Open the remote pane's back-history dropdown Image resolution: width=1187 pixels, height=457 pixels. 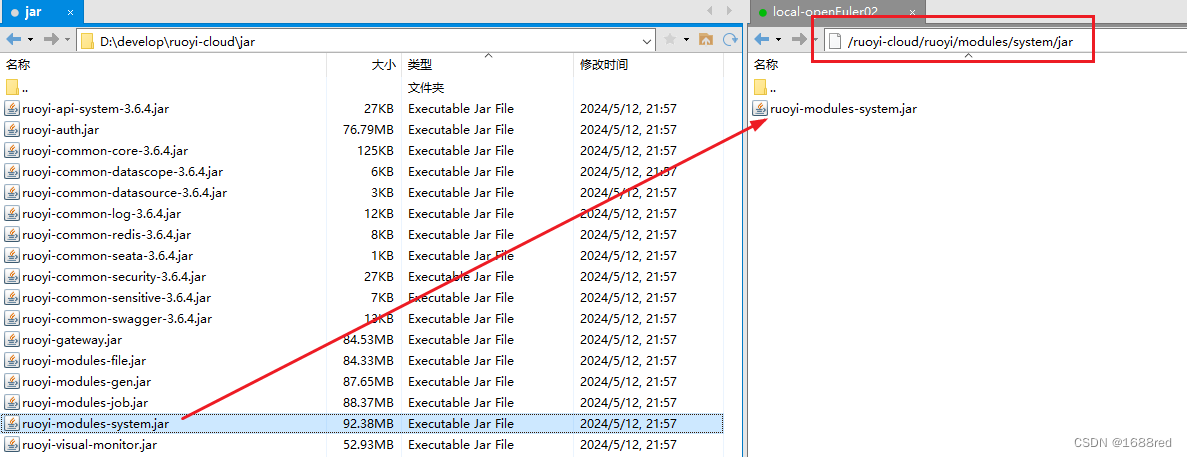pos(777,39)
